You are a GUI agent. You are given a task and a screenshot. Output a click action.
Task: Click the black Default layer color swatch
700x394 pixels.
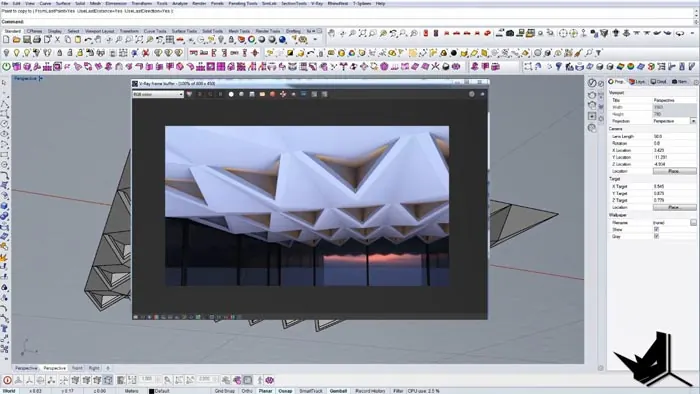point(151,391)
